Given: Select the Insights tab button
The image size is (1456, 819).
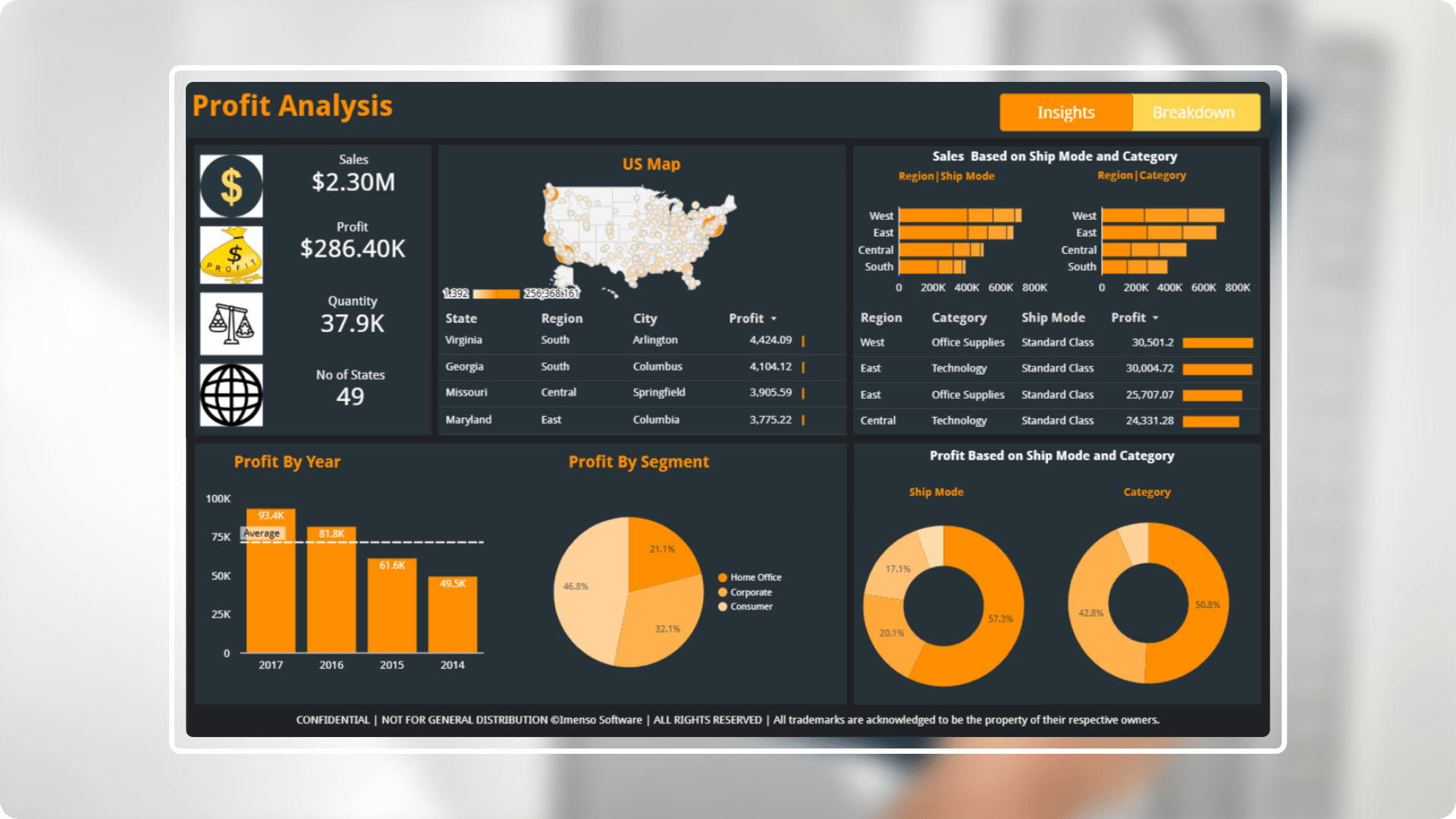Looking at the screenshot, I should click(1063, 112).
